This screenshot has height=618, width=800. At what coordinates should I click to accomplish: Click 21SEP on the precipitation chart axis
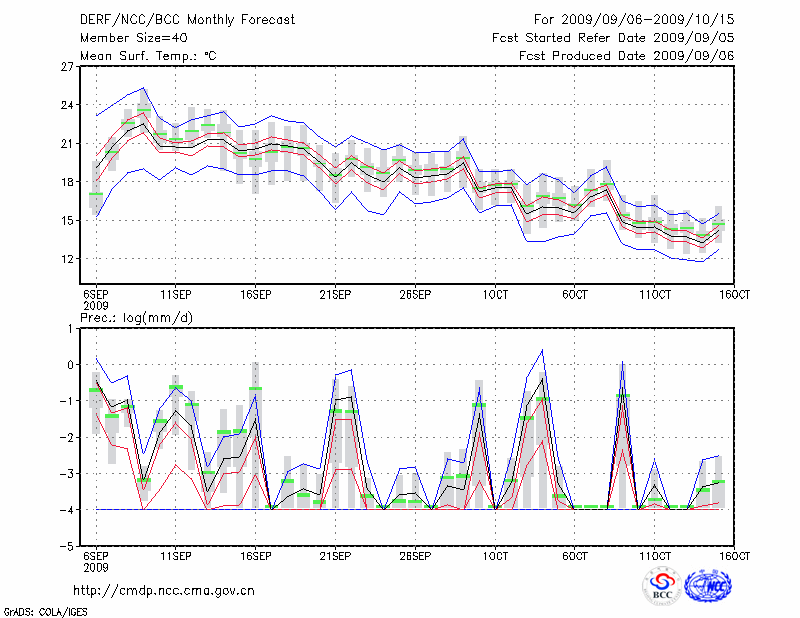pyautogui.click(x=335, y=556)
